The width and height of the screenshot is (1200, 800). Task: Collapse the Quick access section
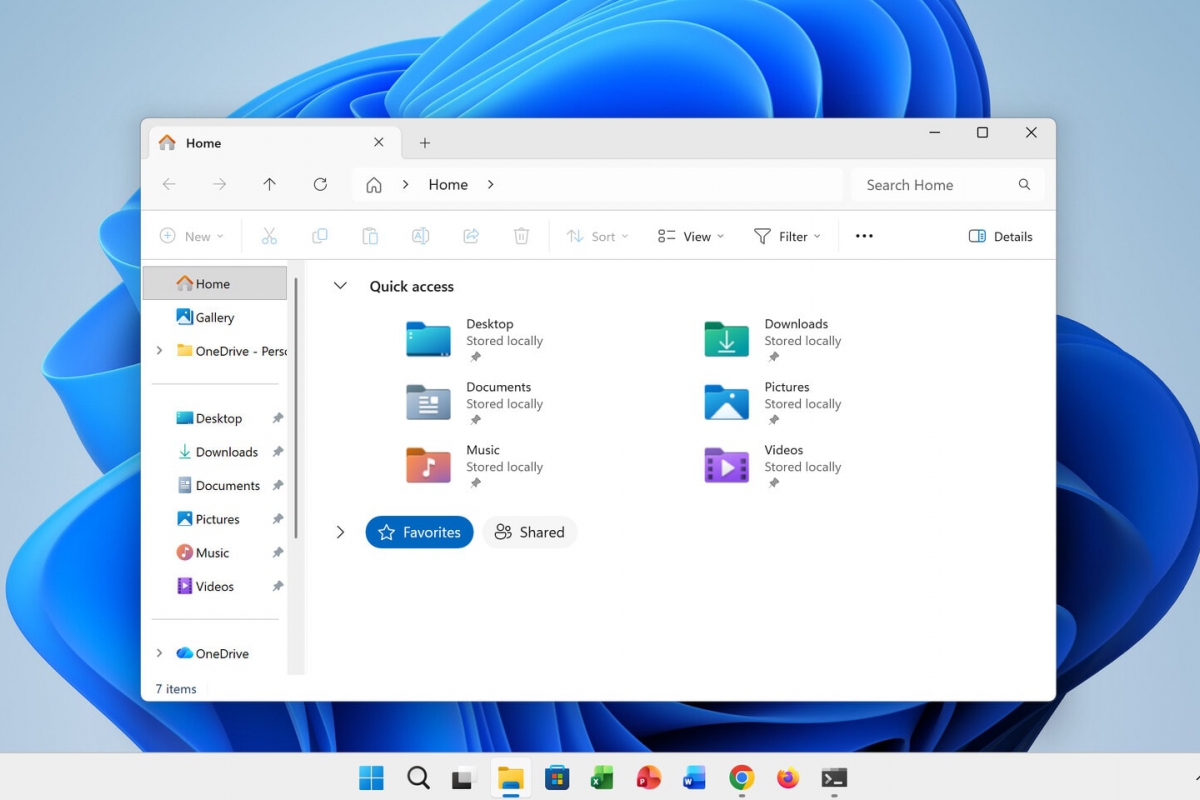pos(340,286)
